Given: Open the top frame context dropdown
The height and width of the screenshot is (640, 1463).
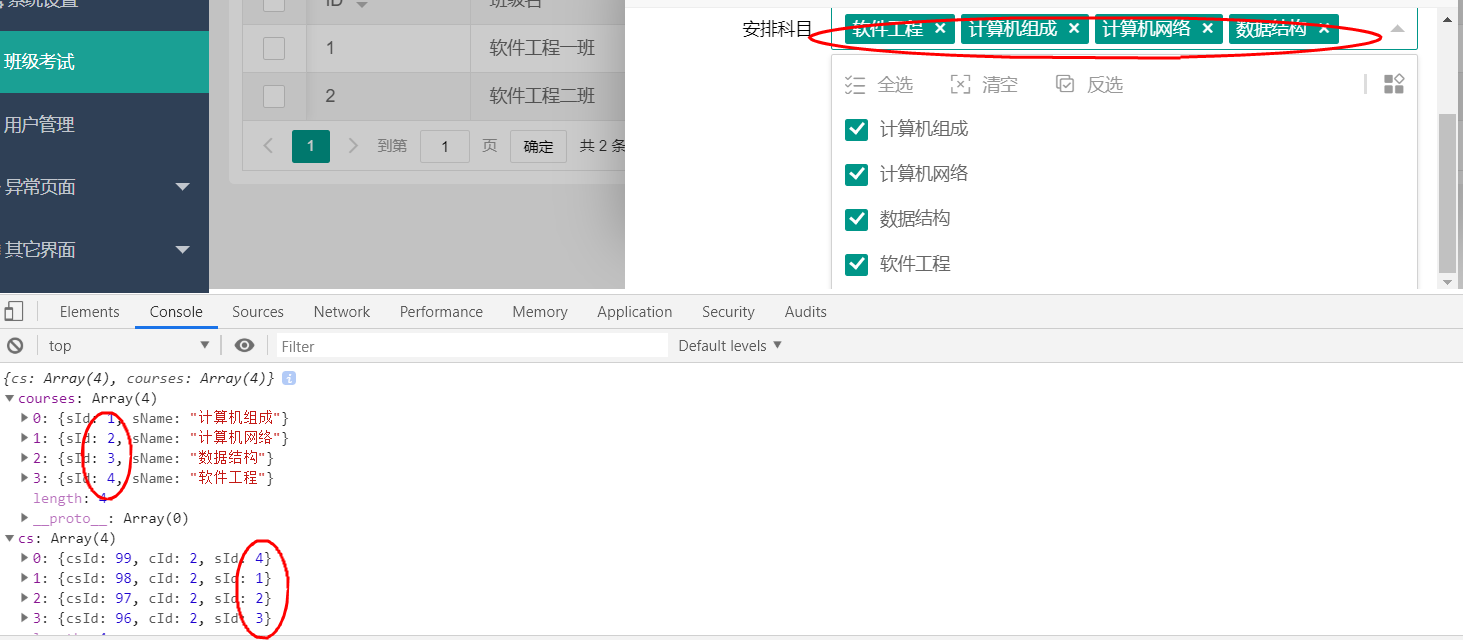Looking at the screenshot, I should tap(128, 345).
